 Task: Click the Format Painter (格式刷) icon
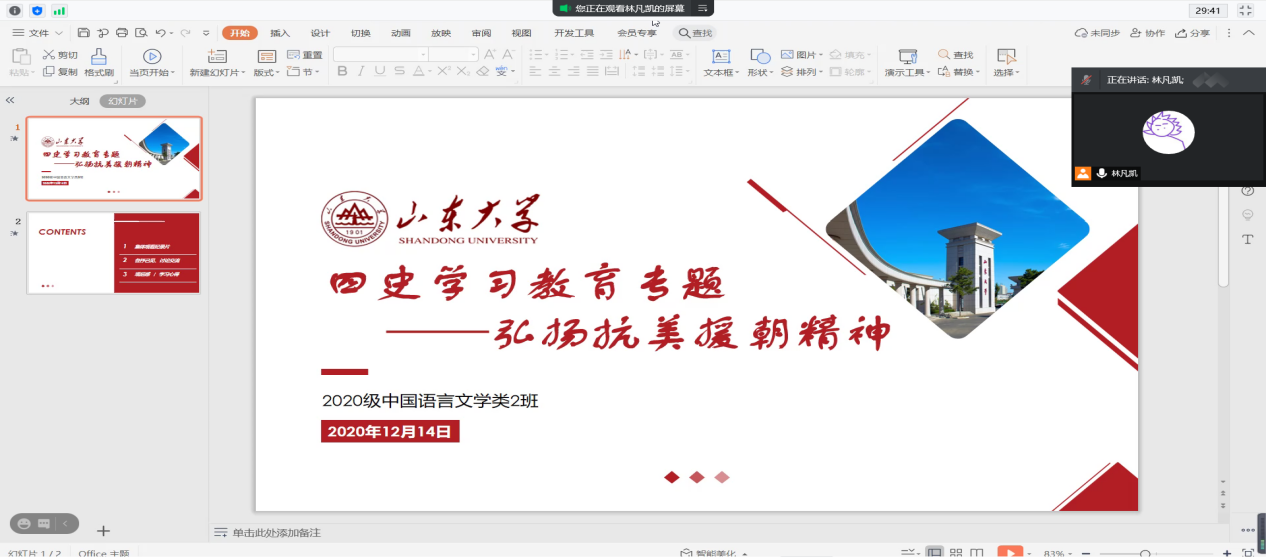click(99, 57)
